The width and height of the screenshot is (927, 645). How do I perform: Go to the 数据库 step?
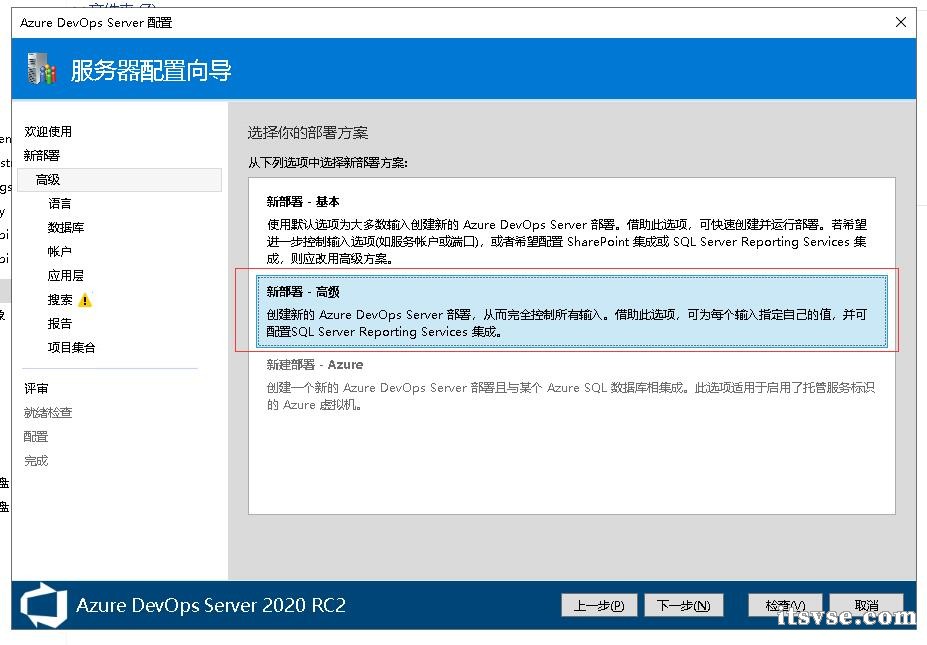66,228
